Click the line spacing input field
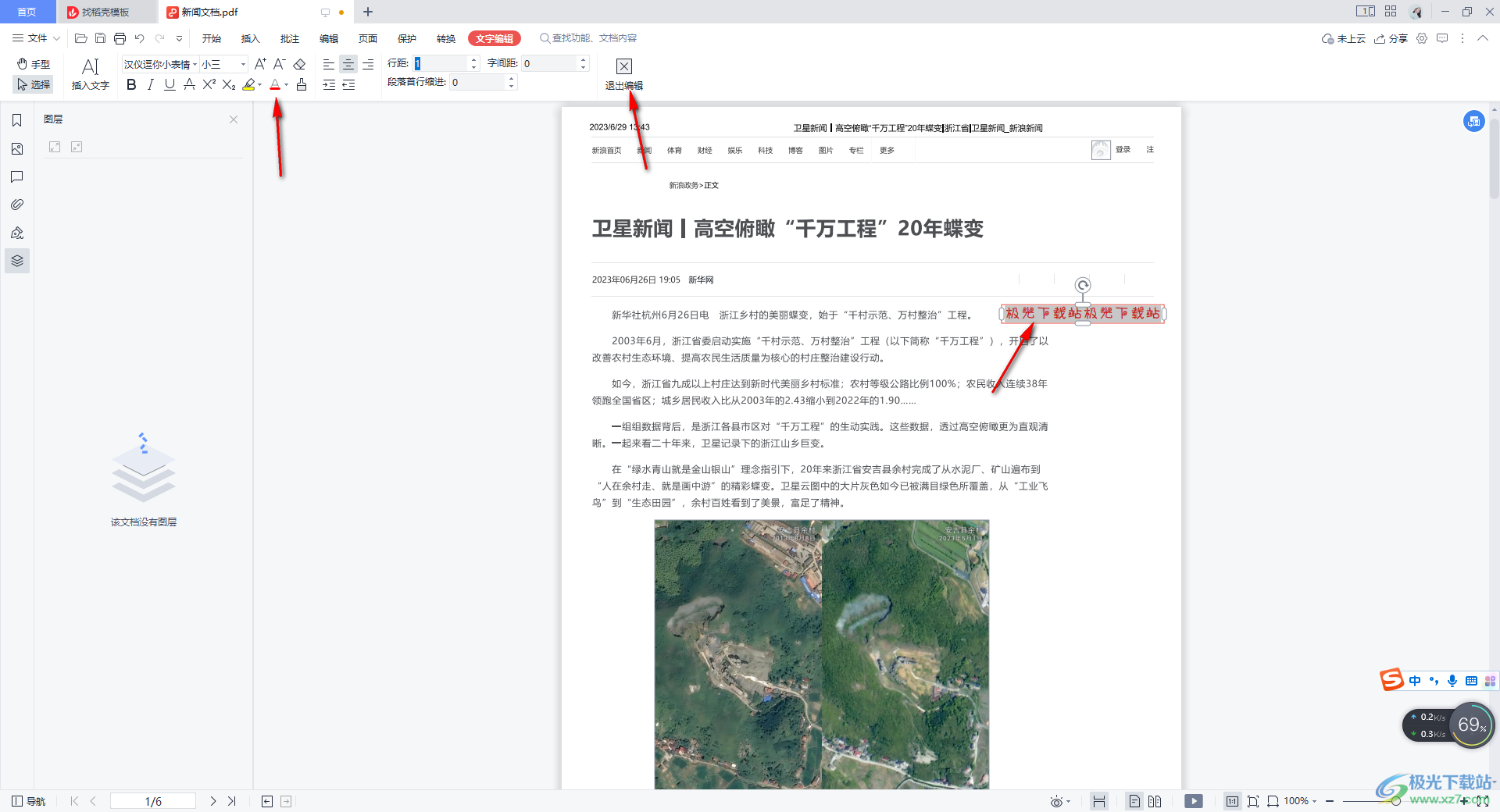The image size is (1500, 812). tap(441, 63)
